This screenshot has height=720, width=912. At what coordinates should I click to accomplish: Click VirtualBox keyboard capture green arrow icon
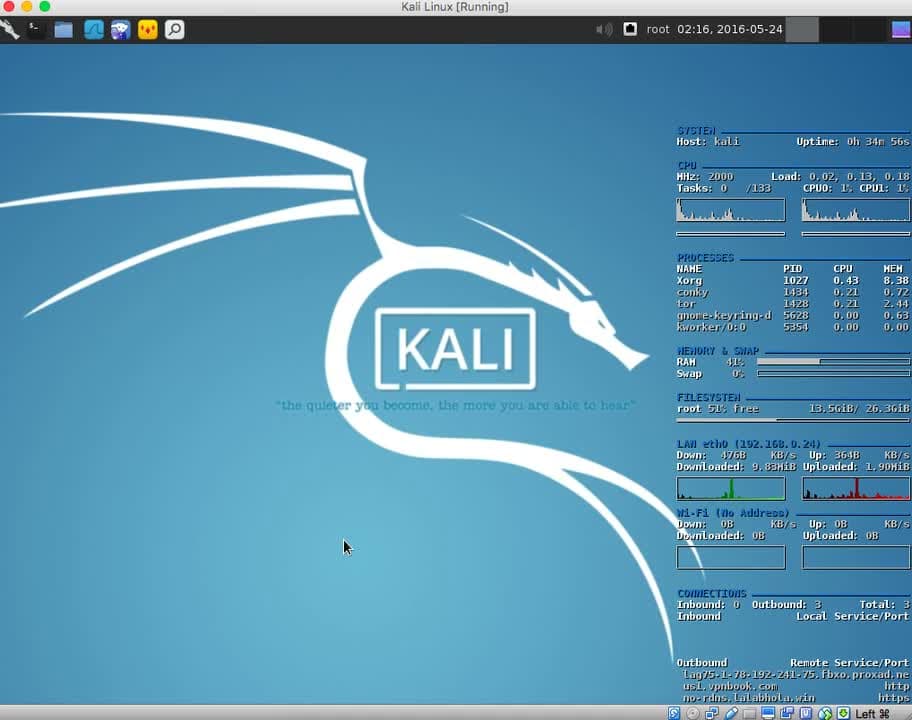[x=843, y=713]
